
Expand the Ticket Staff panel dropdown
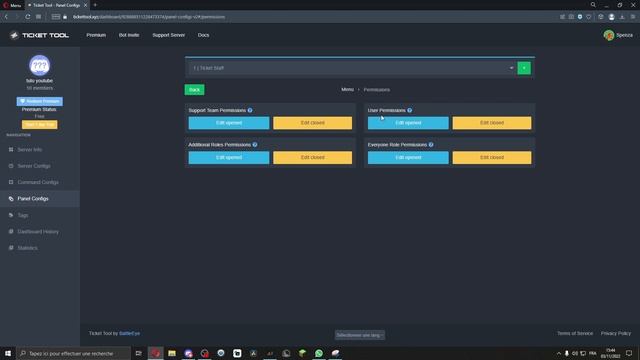click(352, 68)
